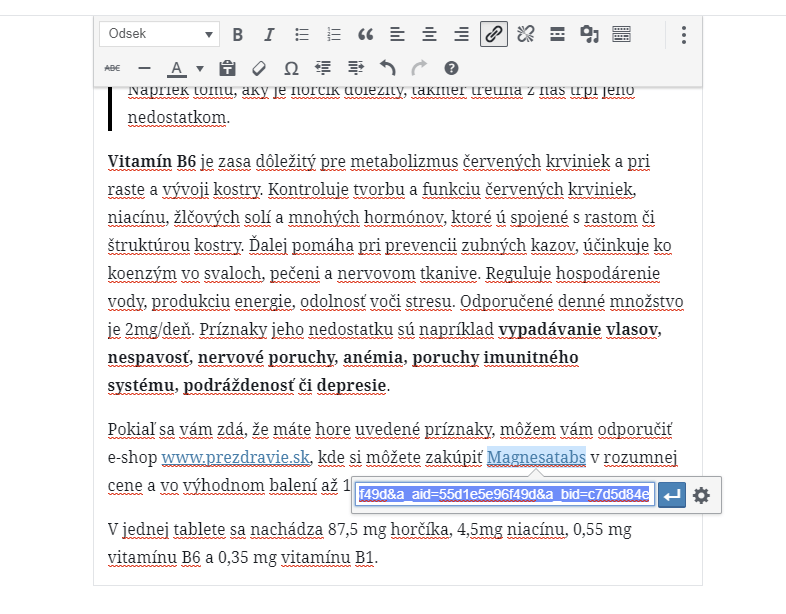Image resolution: width=786 pixels, height=614 pixels.
Task: Insert a special character with Omega icon
Action: click(291, 69)
